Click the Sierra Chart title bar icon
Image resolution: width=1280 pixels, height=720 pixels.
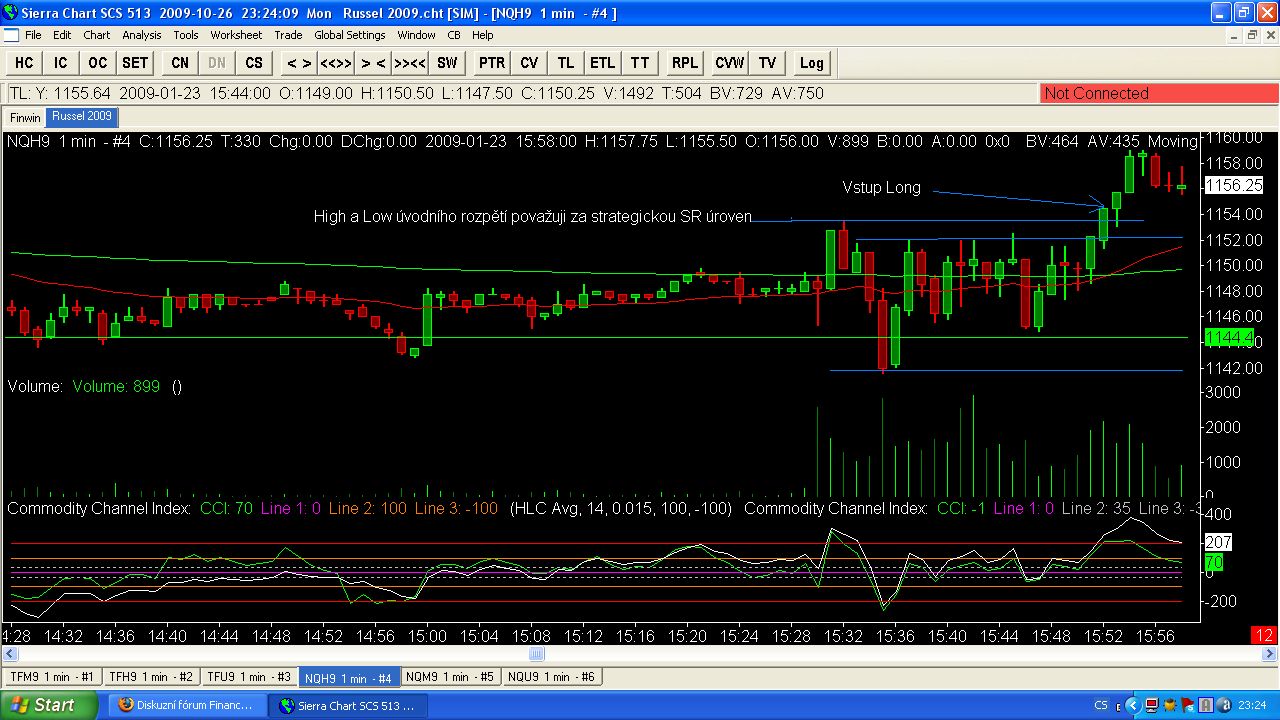coord(10,13)
